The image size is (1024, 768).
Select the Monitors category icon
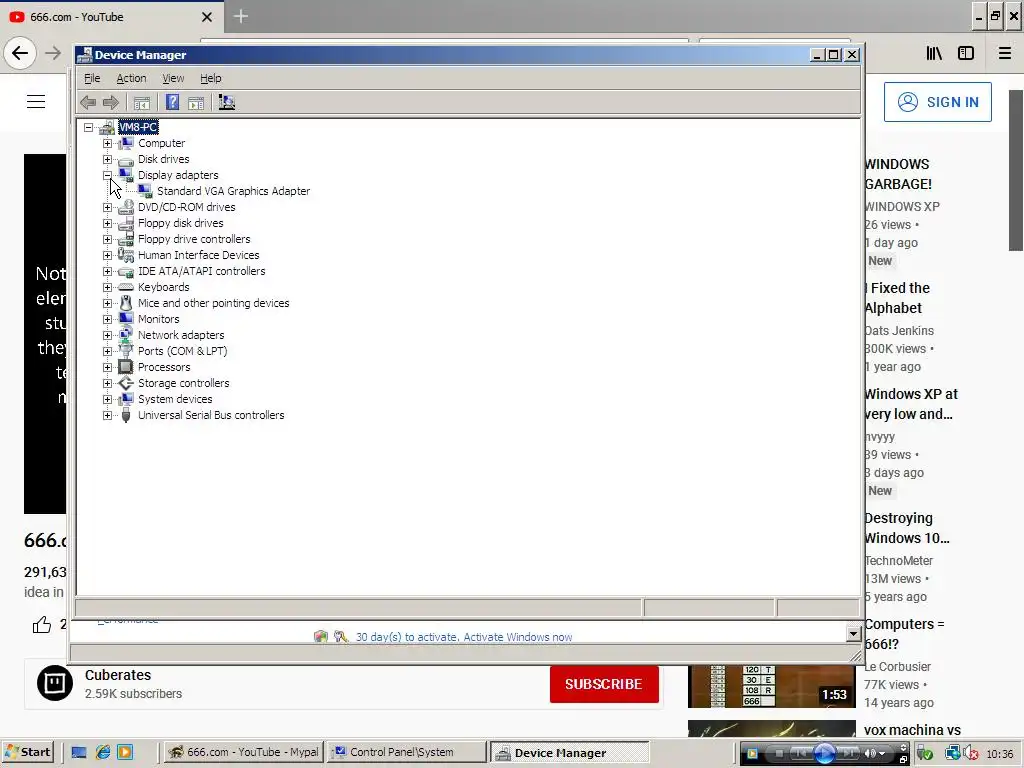[126, 319]
